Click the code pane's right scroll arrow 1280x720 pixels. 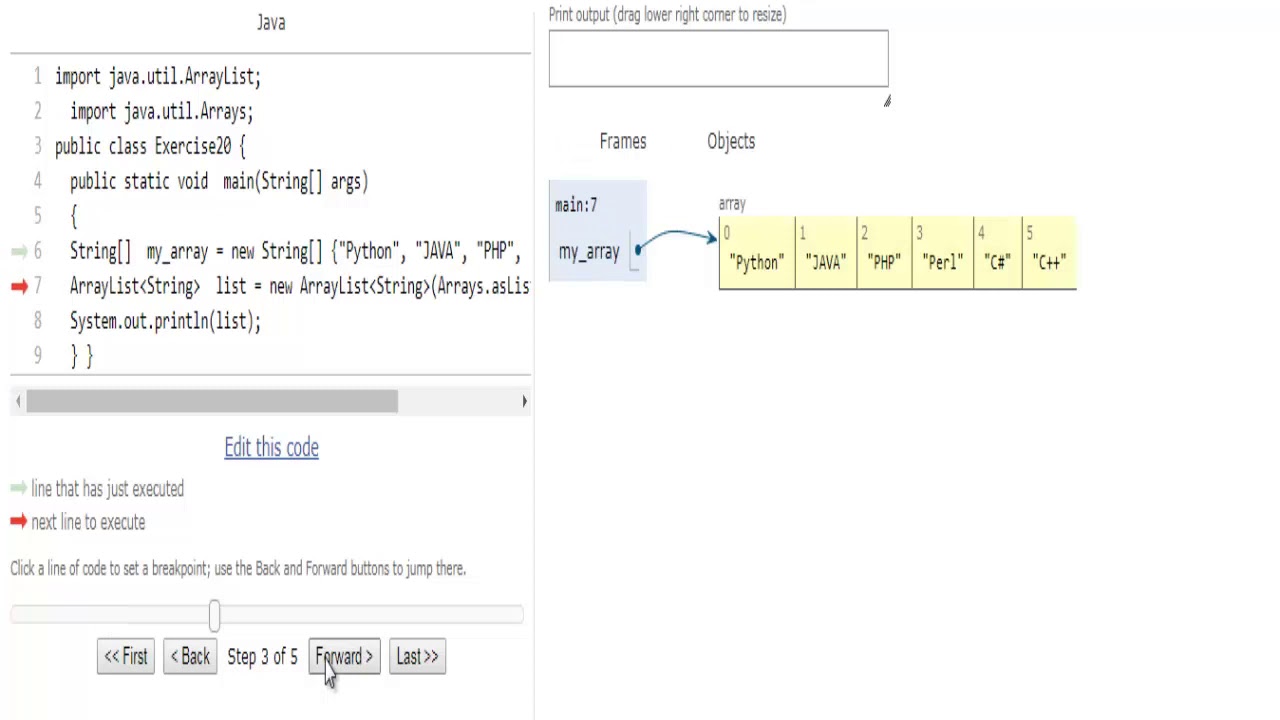(x=524, y=401)
